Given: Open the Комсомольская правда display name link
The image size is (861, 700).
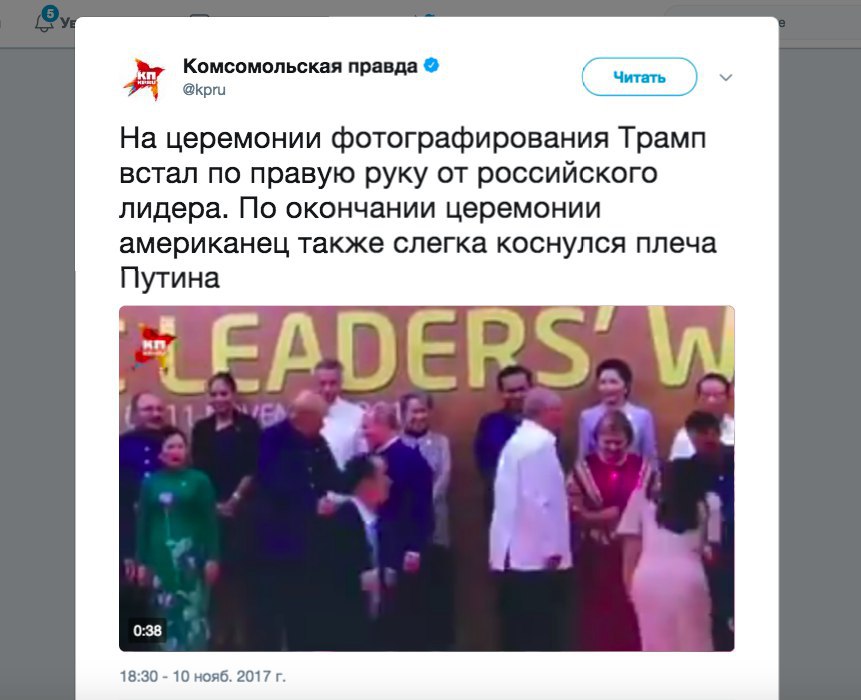Looking at the screenshot, I should coord(300,66).
